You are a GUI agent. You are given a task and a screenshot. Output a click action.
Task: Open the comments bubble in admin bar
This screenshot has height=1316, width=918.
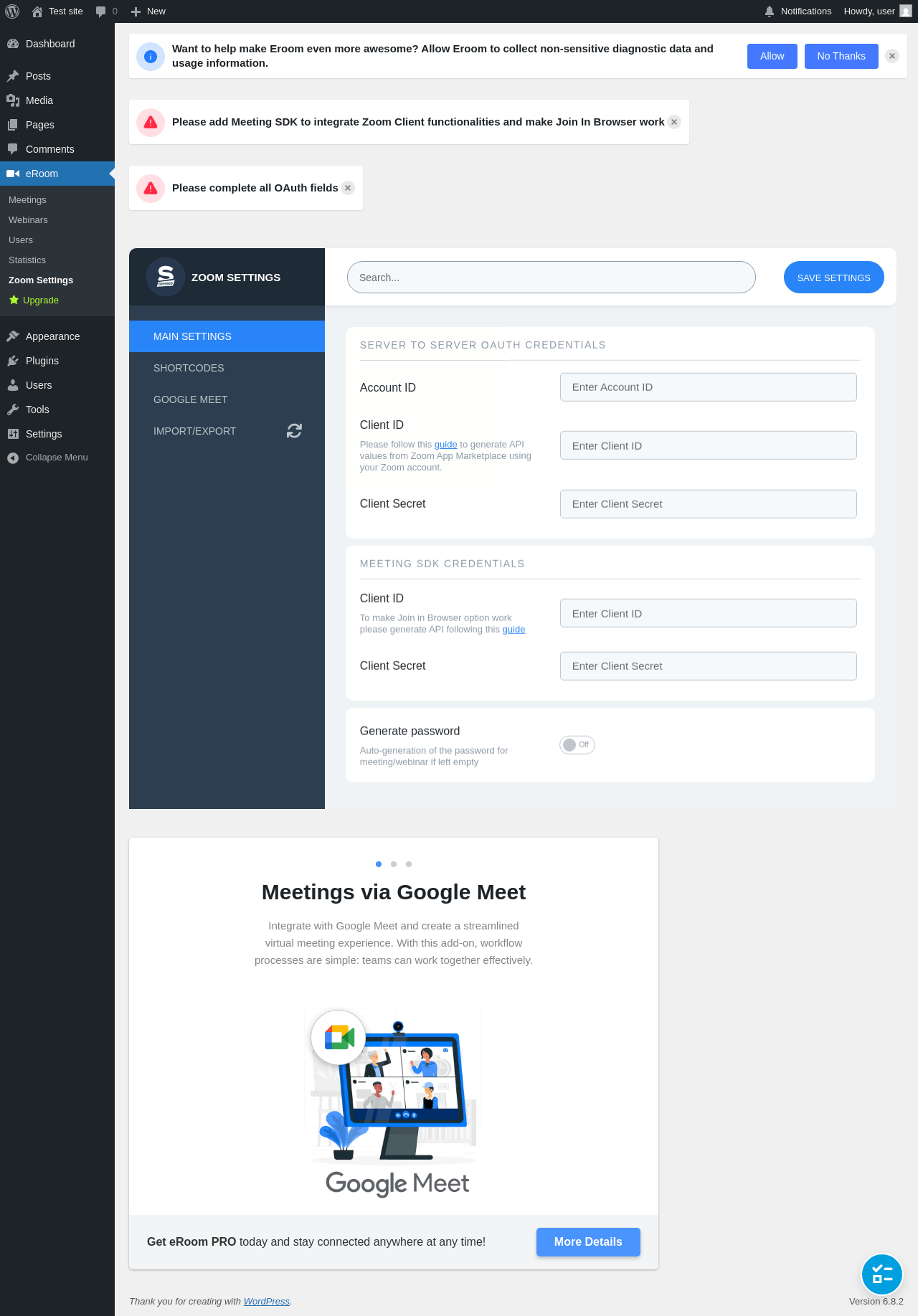[106, 11]
